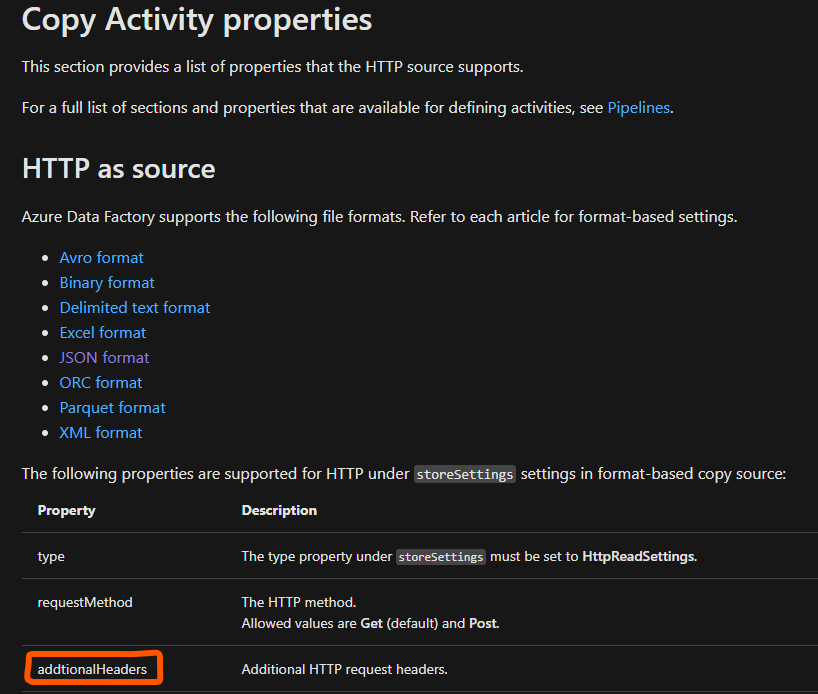Open the Parquet format article

112,407
